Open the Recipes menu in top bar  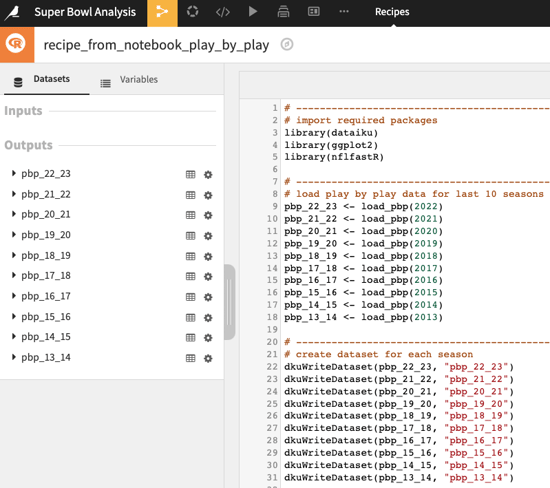click(392, 12)
